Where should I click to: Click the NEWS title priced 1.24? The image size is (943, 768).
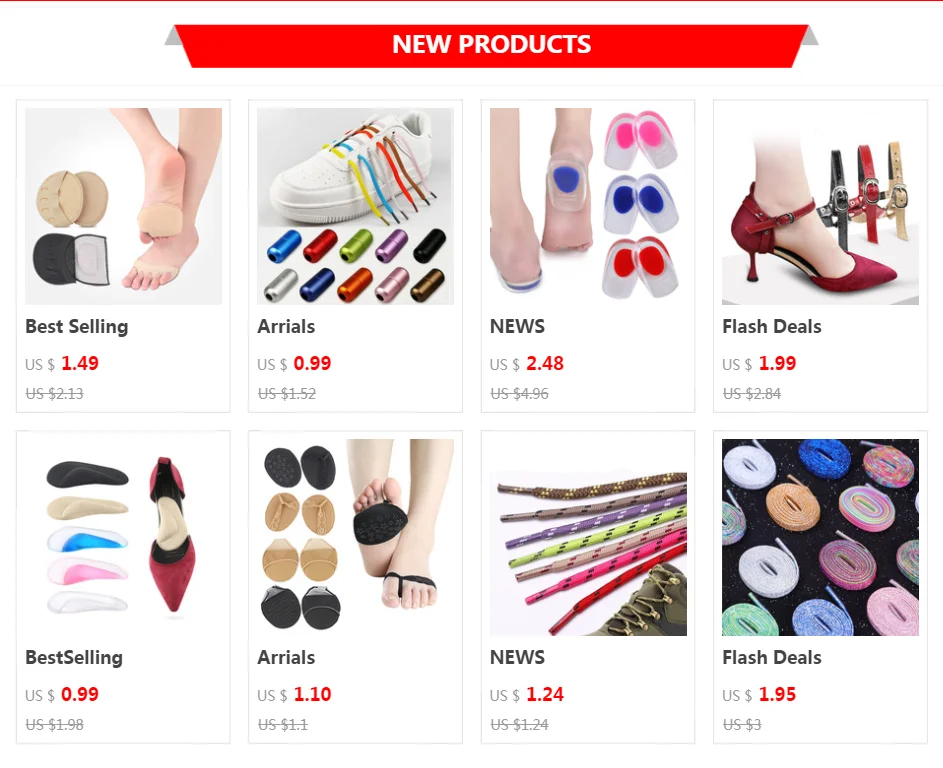pyautogui.click(x=517, y=657)
